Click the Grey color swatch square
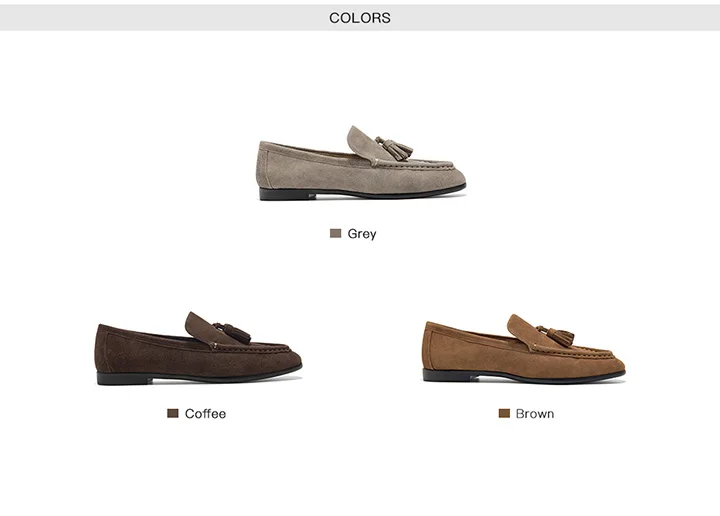The image size is (720, 516). click(x=335, y=233)
